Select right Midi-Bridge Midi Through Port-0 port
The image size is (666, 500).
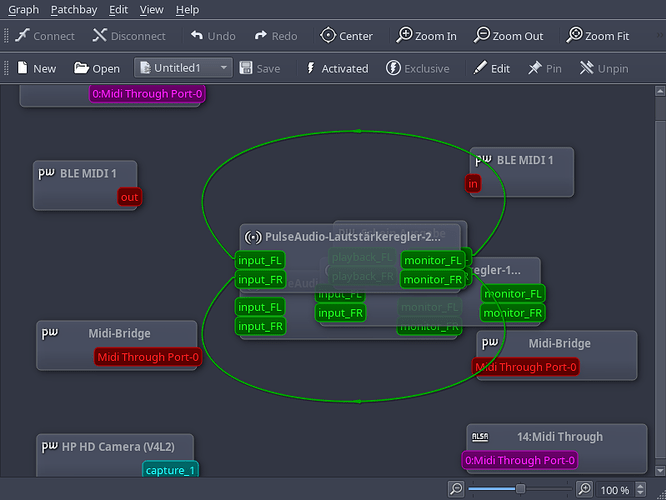[x=526, y=367]
